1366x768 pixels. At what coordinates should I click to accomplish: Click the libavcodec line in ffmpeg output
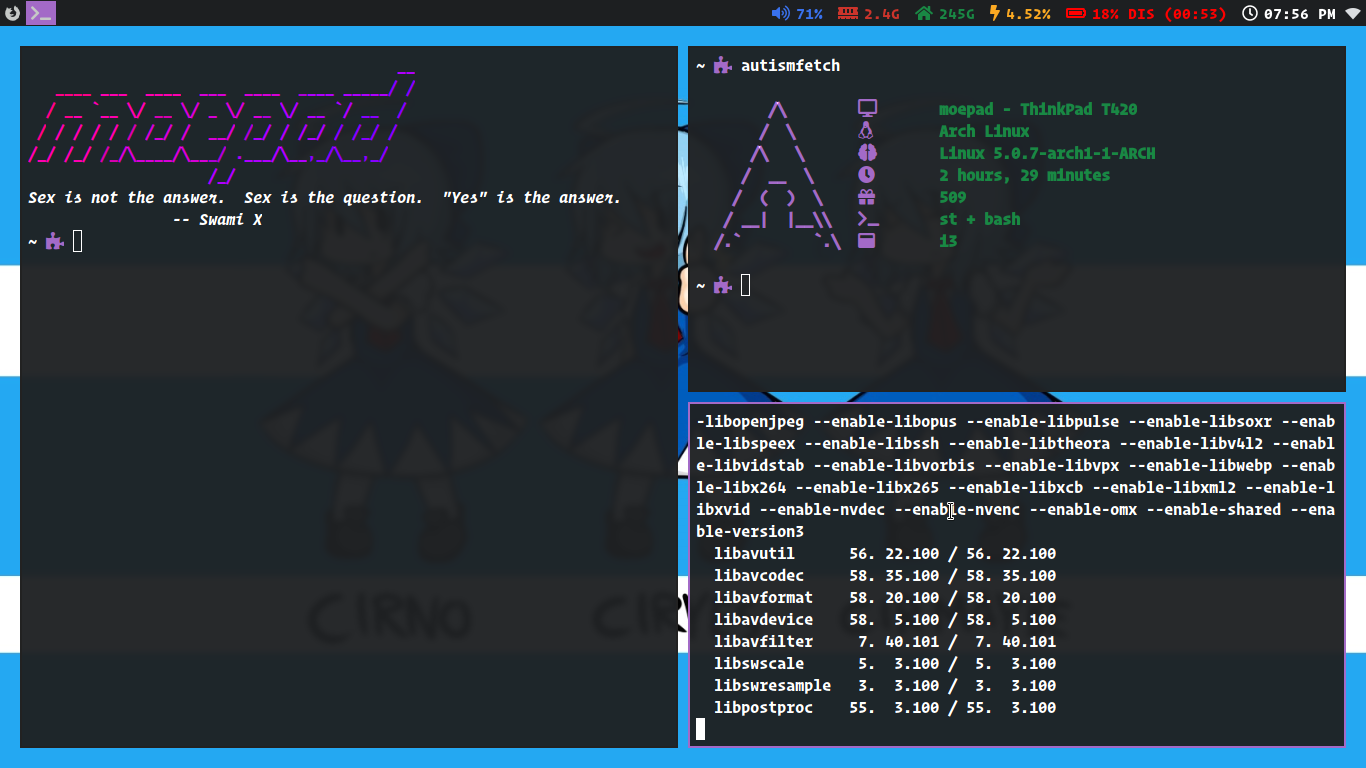pos(758,576)
